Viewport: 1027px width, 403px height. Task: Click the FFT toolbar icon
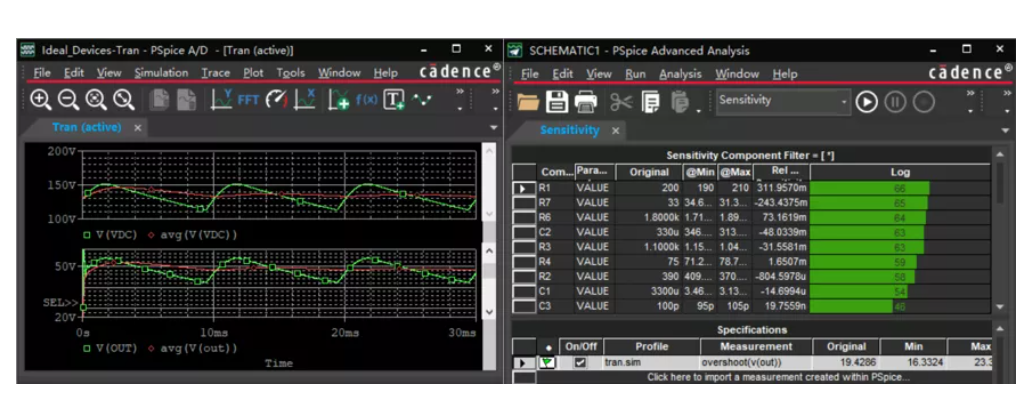pos(248,100)
